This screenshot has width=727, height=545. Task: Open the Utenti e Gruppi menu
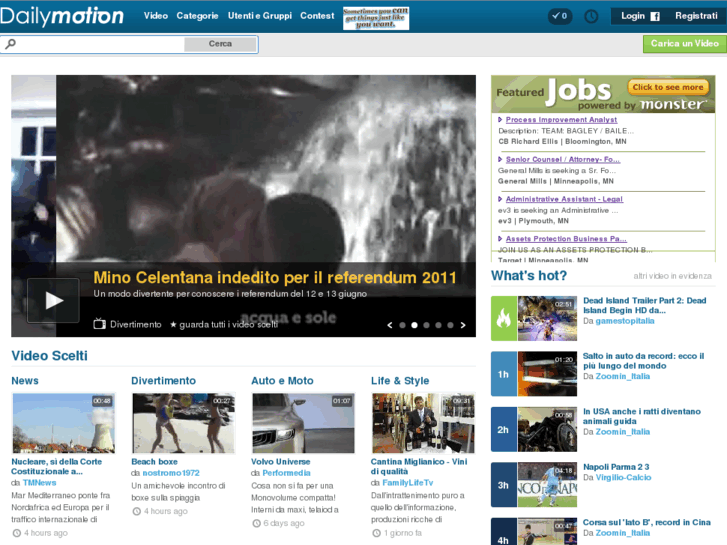tap(260, 16)
